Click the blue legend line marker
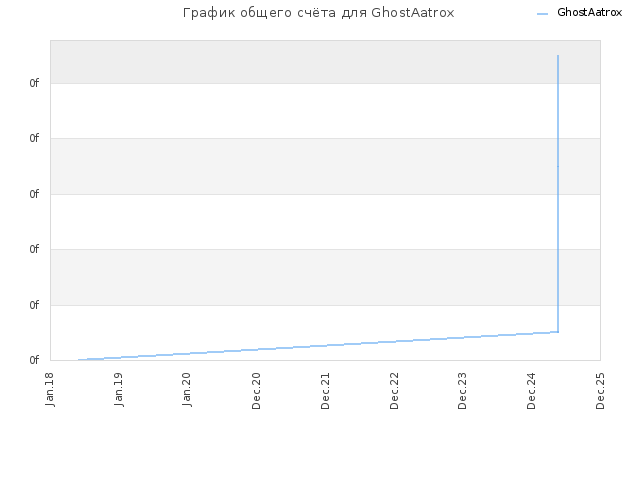640x480 pixels. [x=542, y=14]
